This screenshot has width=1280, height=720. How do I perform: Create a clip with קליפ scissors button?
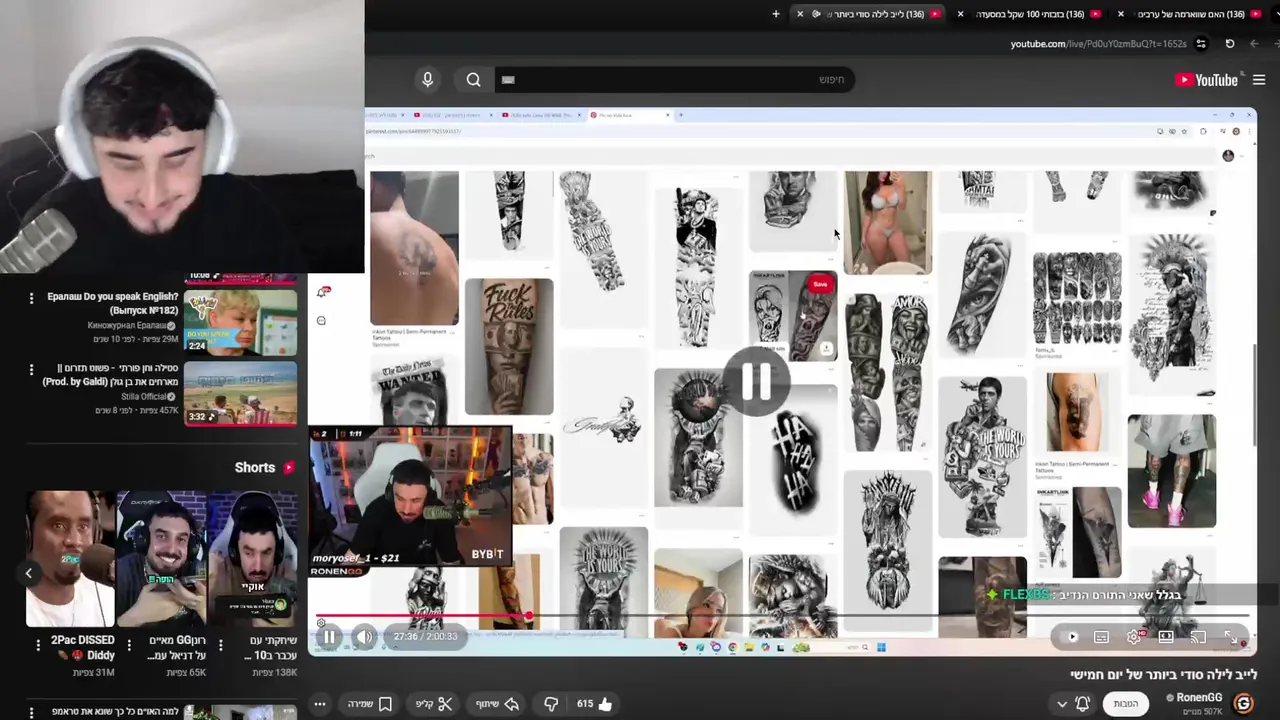tap(434, 704)
